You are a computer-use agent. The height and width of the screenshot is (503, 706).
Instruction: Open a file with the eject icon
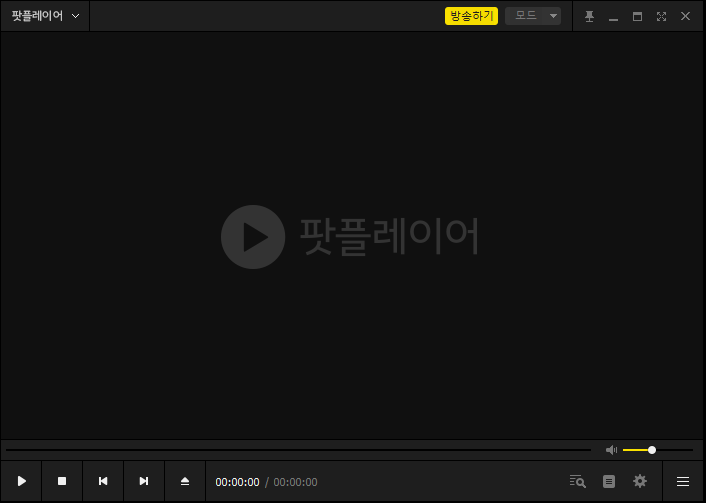tap(185, 481)
